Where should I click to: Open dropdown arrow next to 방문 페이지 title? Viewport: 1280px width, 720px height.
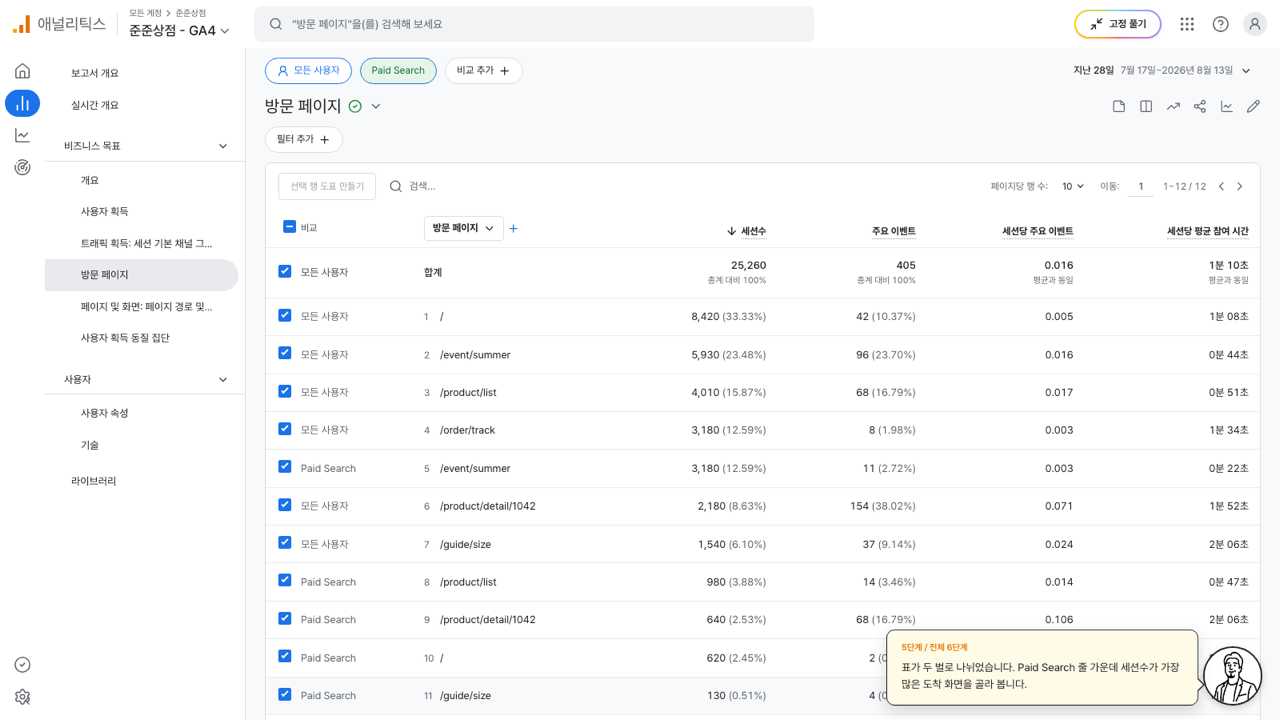376,106
